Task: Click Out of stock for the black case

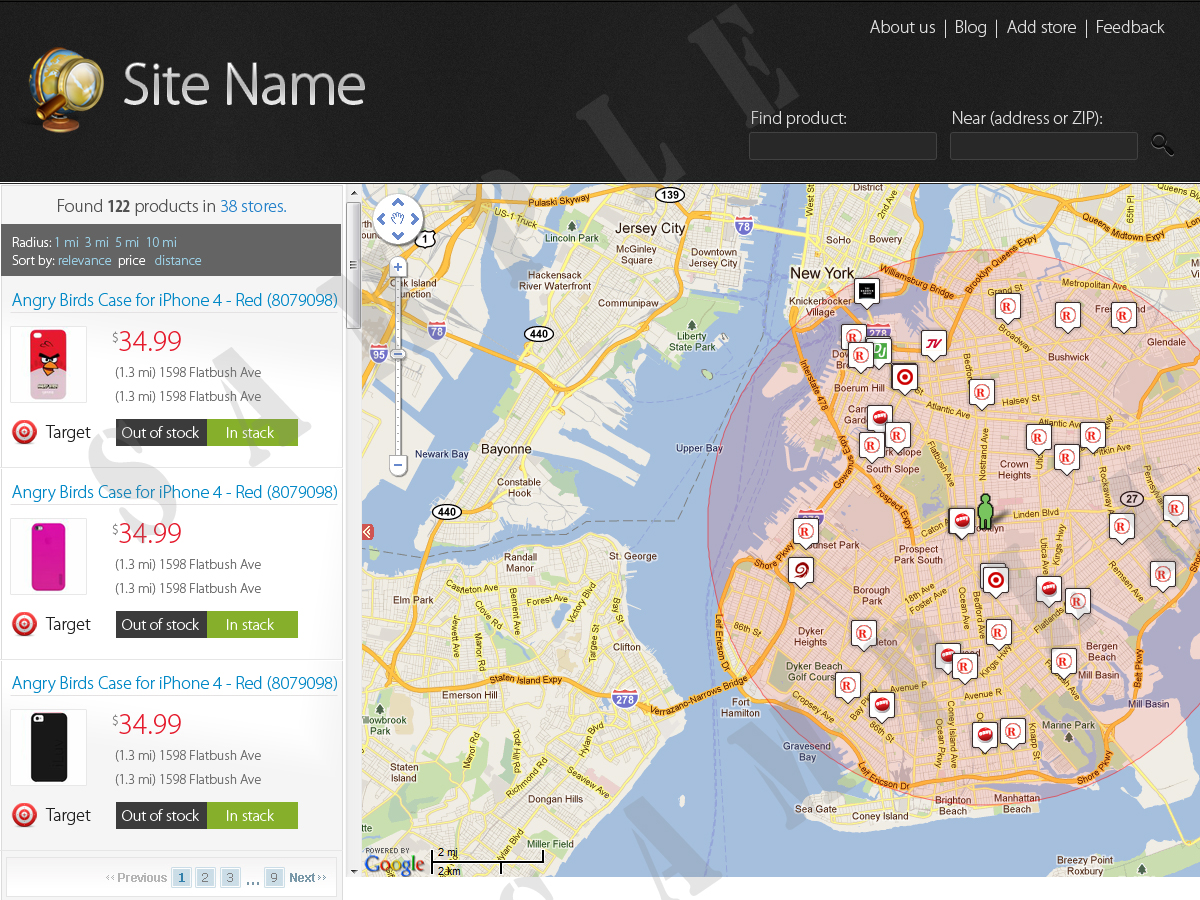Action: 161,816
